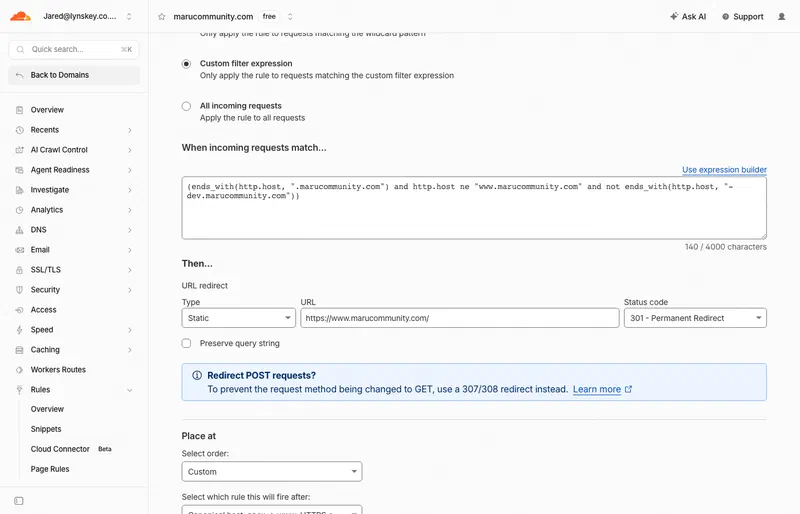Click the Investigate icon
The image size is (800, 514).
click(19, 190)
